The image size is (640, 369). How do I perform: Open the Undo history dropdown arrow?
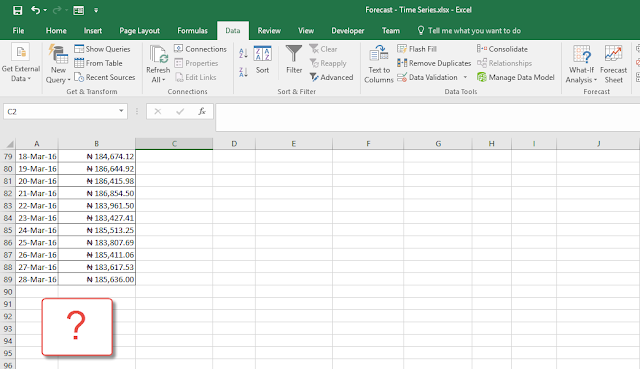click(x=45, y=10)
